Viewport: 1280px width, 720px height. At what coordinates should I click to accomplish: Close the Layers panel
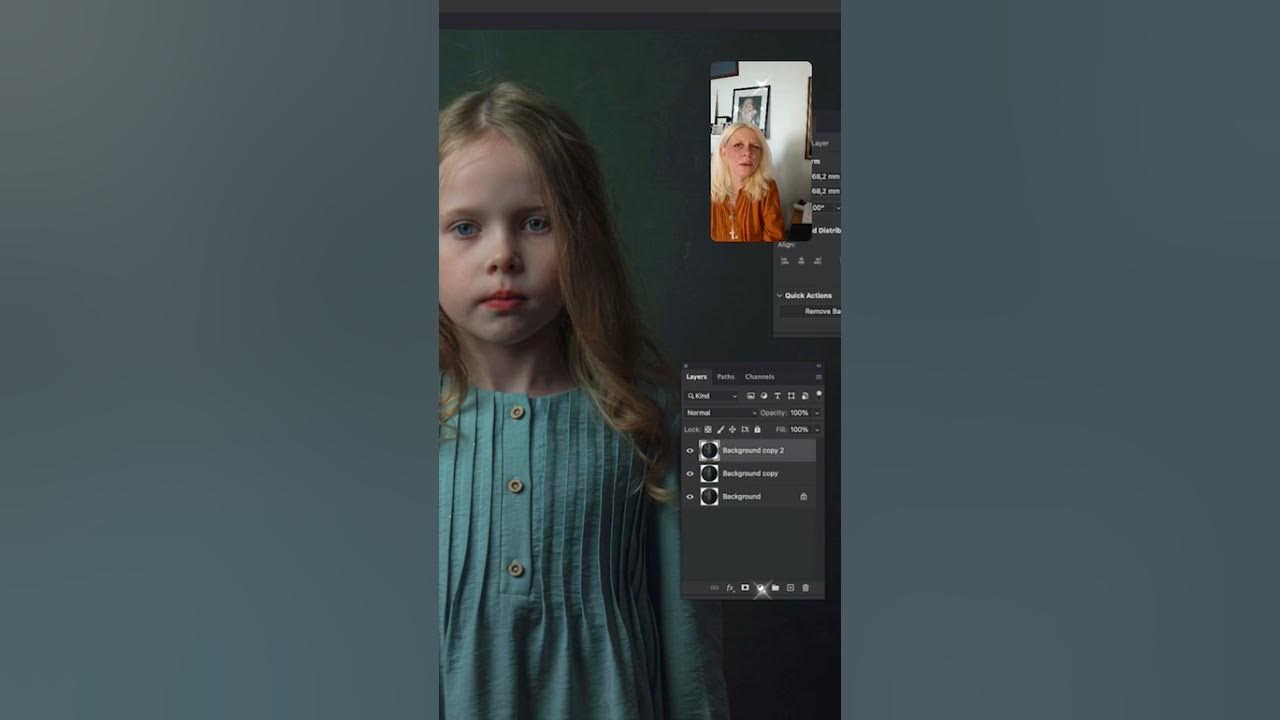tap(686, 366)
